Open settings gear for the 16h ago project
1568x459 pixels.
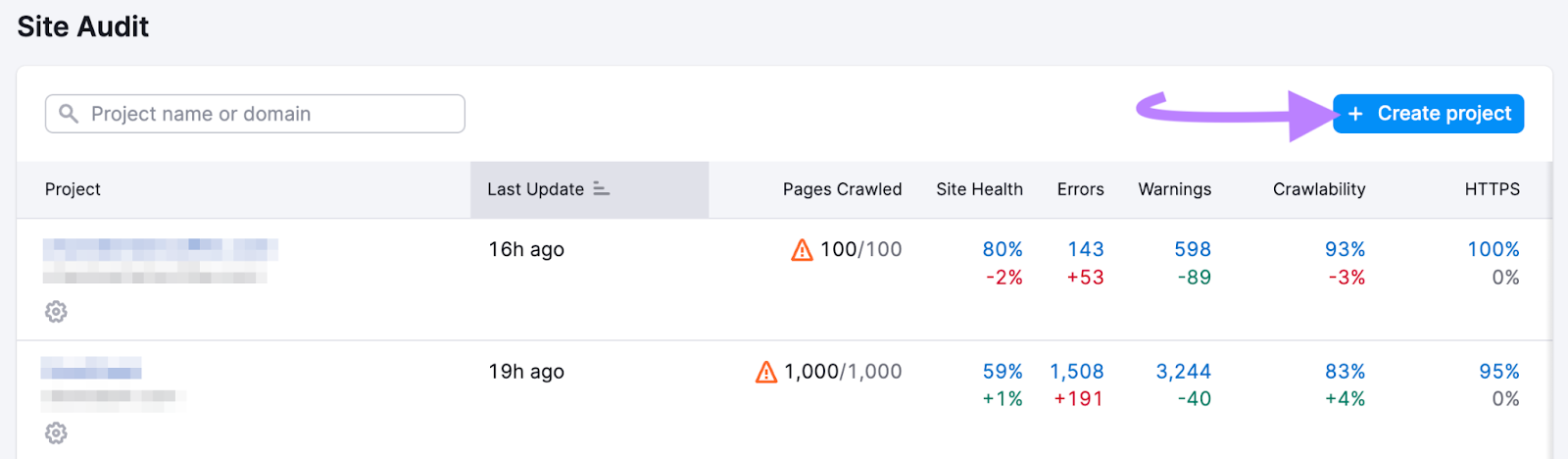click(x=56, y=312)
